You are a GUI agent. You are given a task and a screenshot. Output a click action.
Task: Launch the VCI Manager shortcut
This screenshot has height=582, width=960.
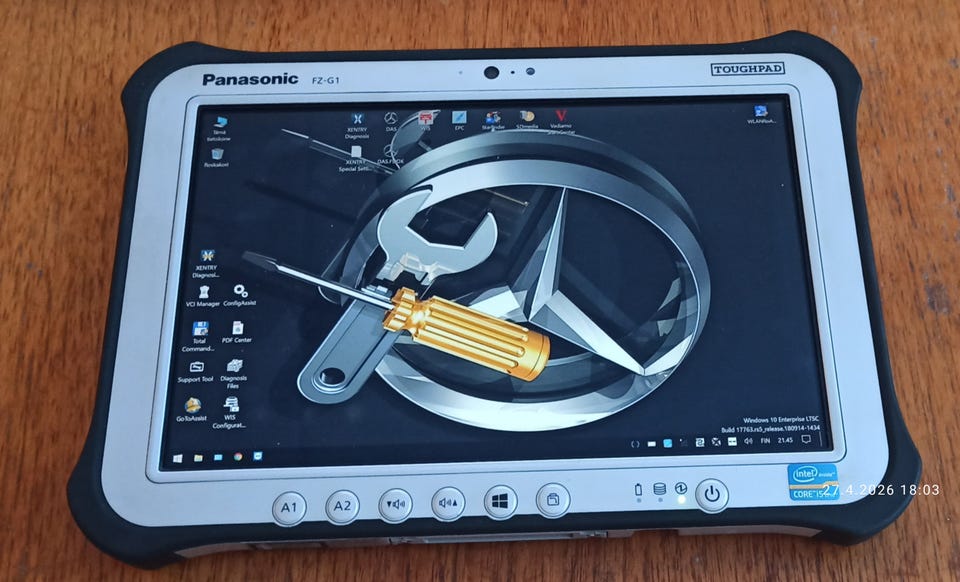(x=202, y=296)
